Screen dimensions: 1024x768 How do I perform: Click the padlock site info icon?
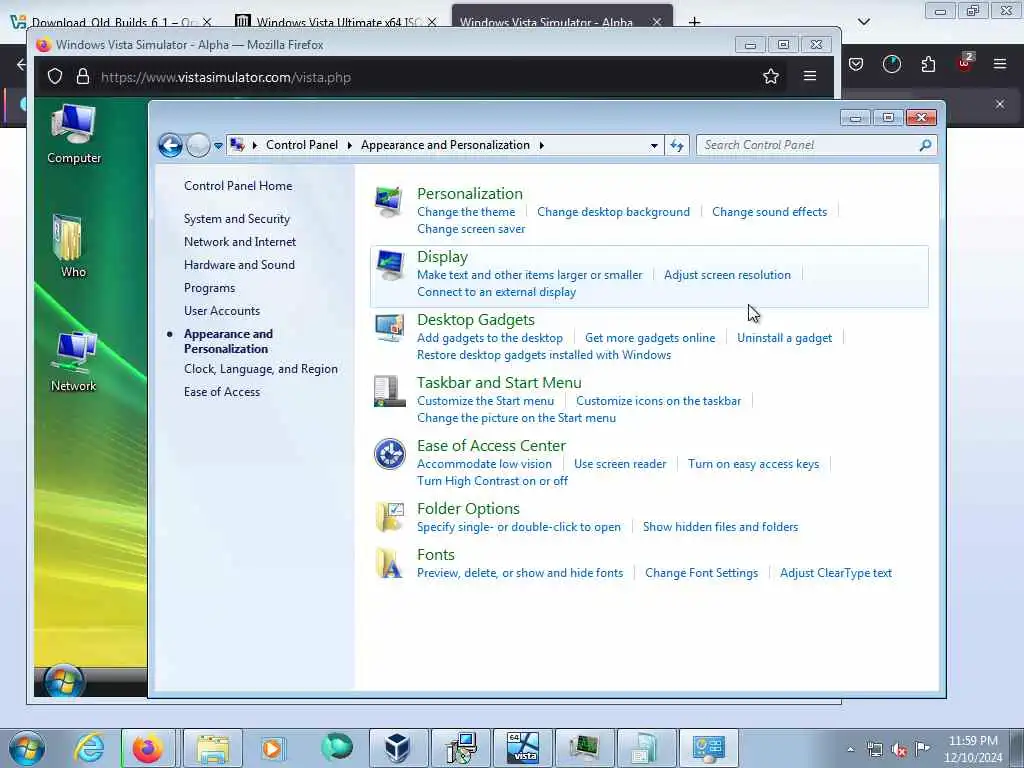click(x=82, y=76)
